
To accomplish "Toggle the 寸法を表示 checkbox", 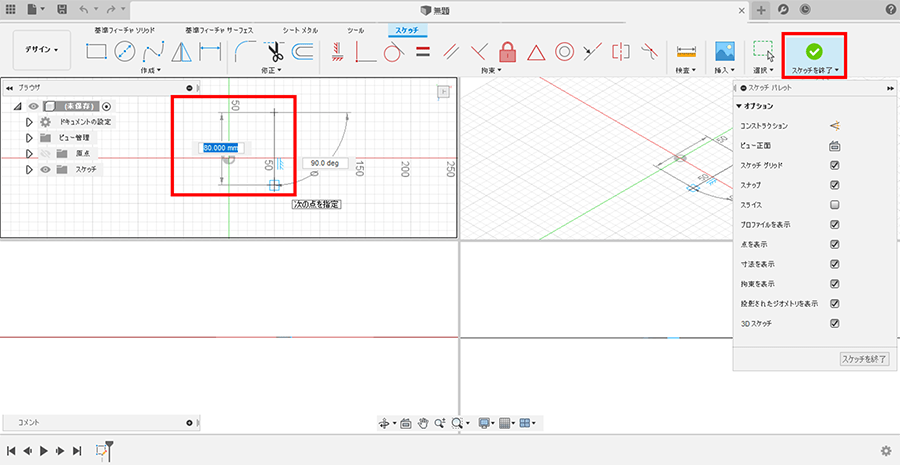I will (834, 264).
